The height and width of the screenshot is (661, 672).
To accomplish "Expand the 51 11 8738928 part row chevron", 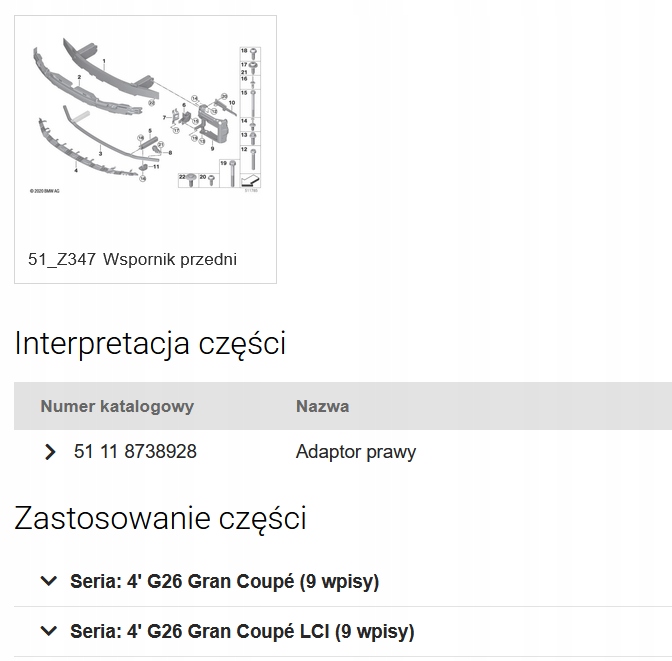I will coord(50,452).
